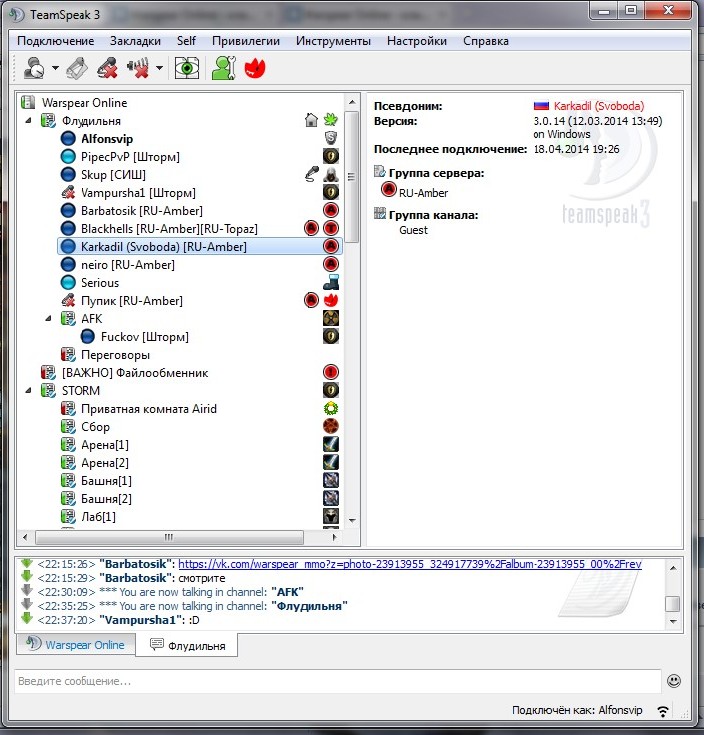This screenshot has width=704, height=735.
Task: Open the vk.com link posted by Barbatosik
Action: coord(410,564)
